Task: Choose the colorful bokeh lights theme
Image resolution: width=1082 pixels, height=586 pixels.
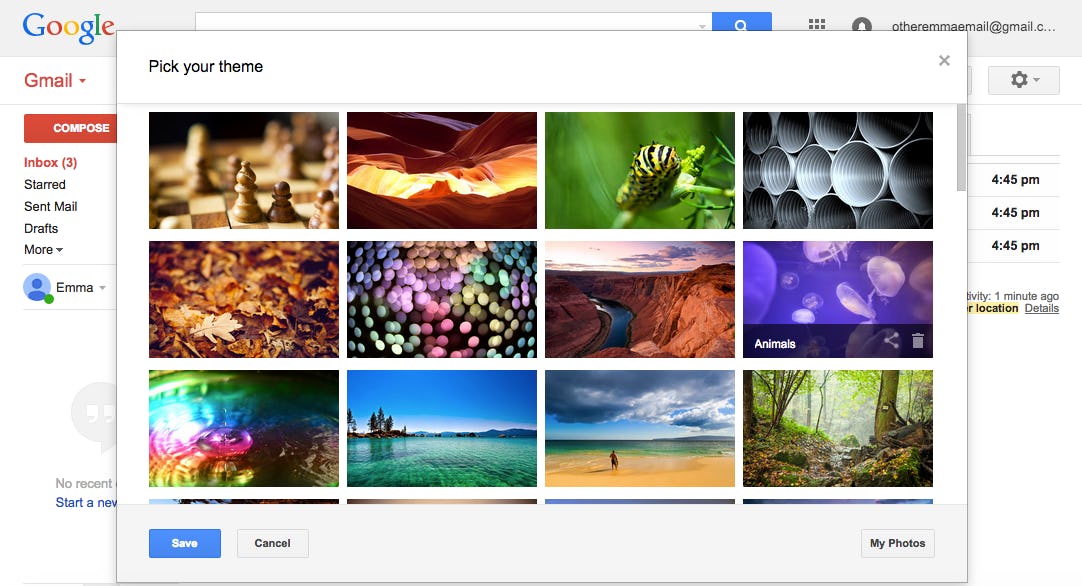Action: pyautogui.click(x=441, y=299)
